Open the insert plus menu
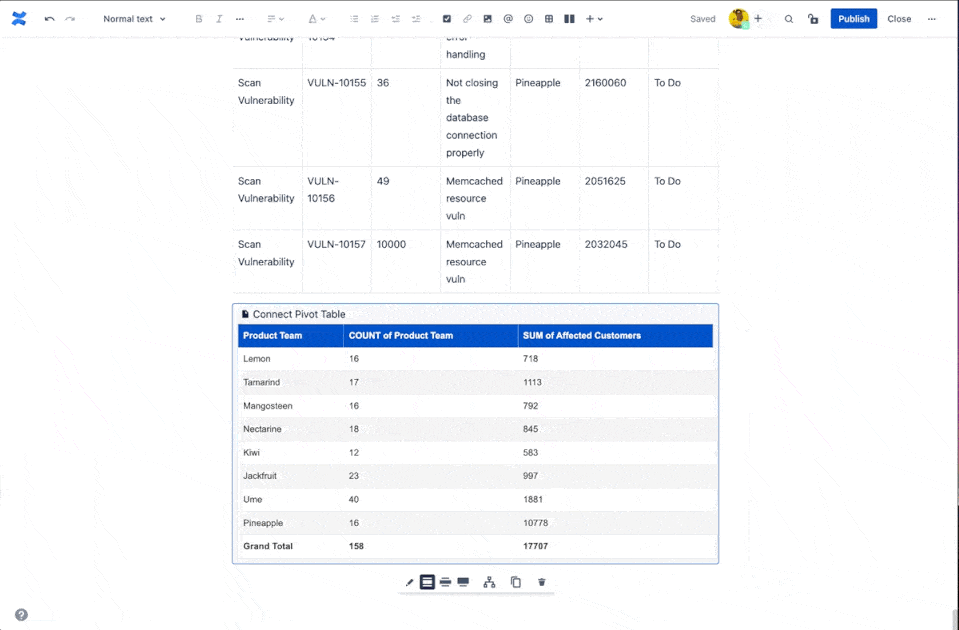 tap(594, 19)
